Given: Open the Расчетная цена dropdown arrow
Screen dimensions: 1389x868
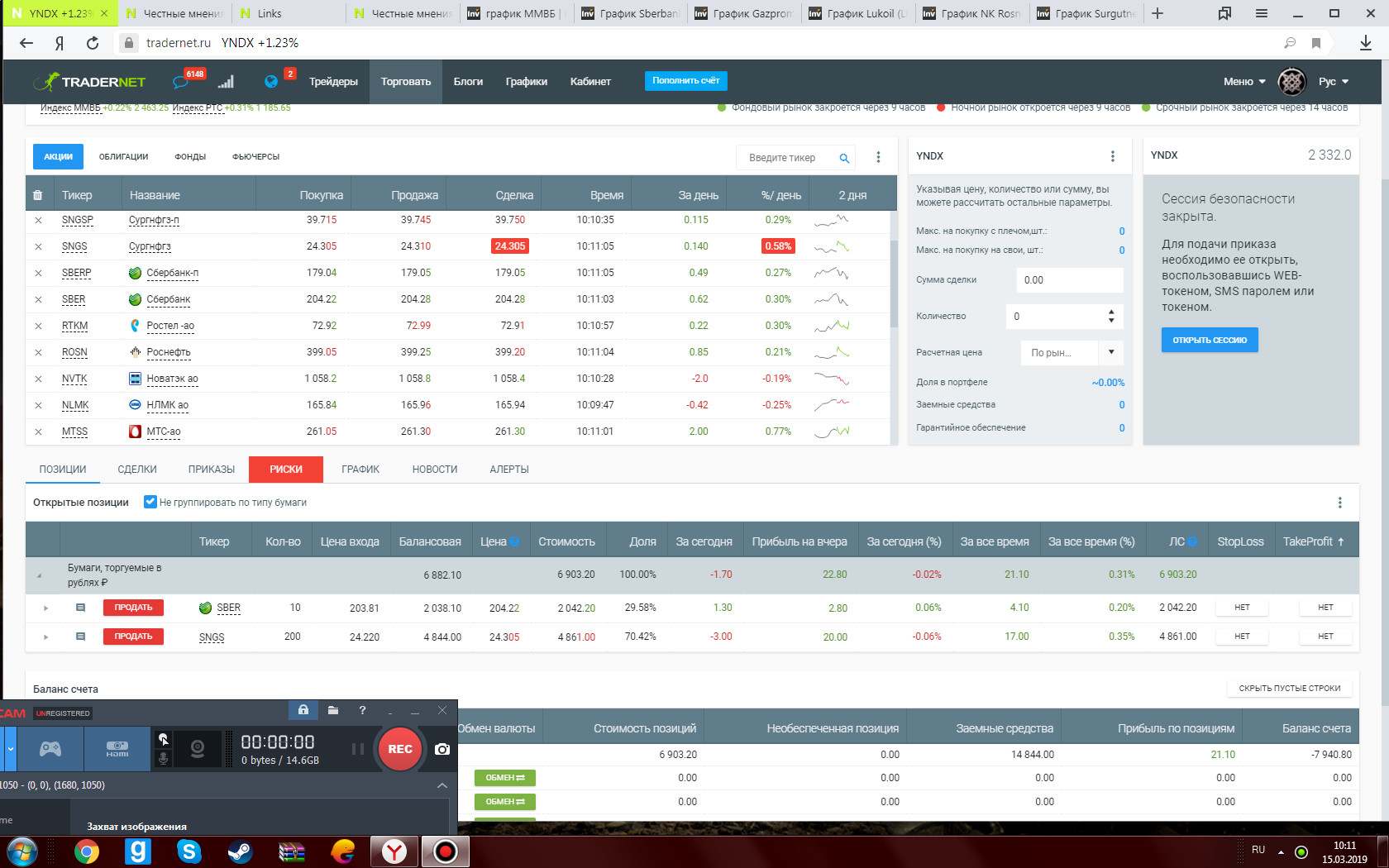Looking at the screenshot, I should click(x=1110, y=352).
